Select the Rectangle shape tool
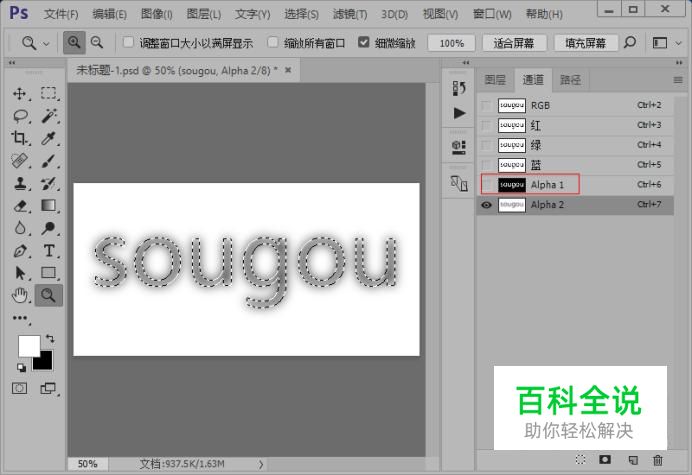This screenshot has height=475, width=692. point(49,273)
